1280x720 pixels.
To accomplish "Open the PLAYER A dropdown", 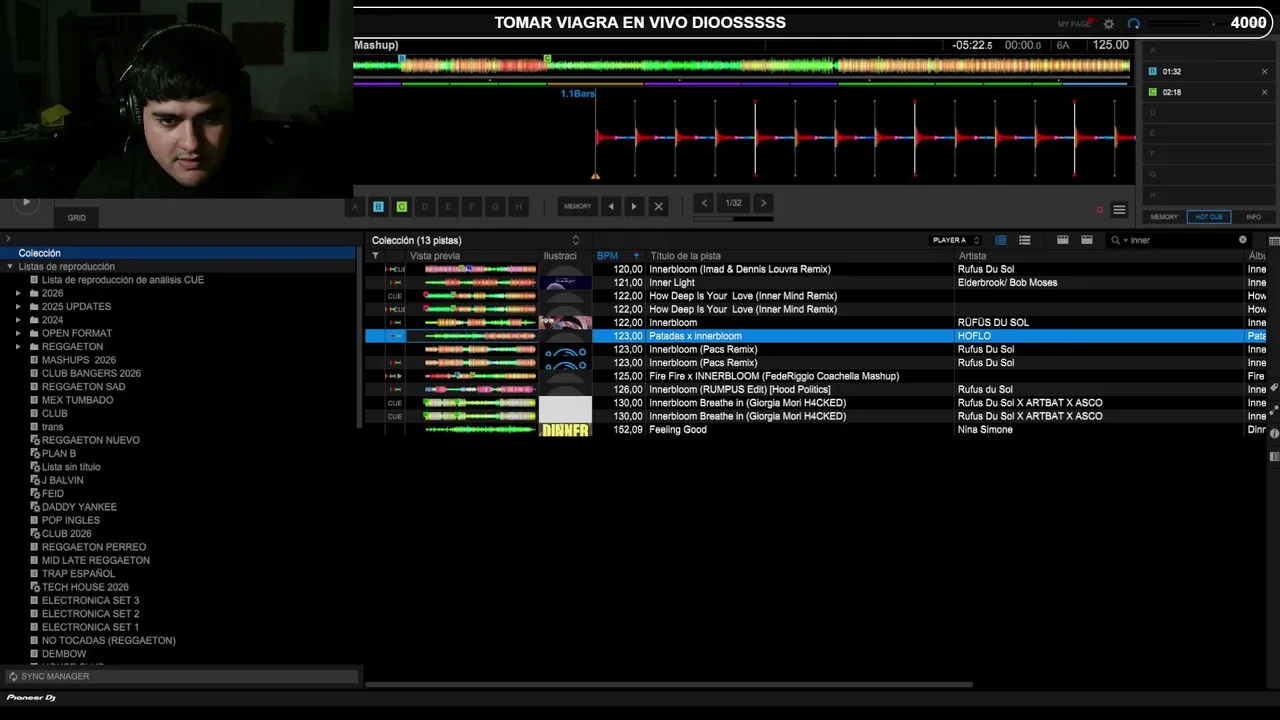I will [x=956, y=240].
